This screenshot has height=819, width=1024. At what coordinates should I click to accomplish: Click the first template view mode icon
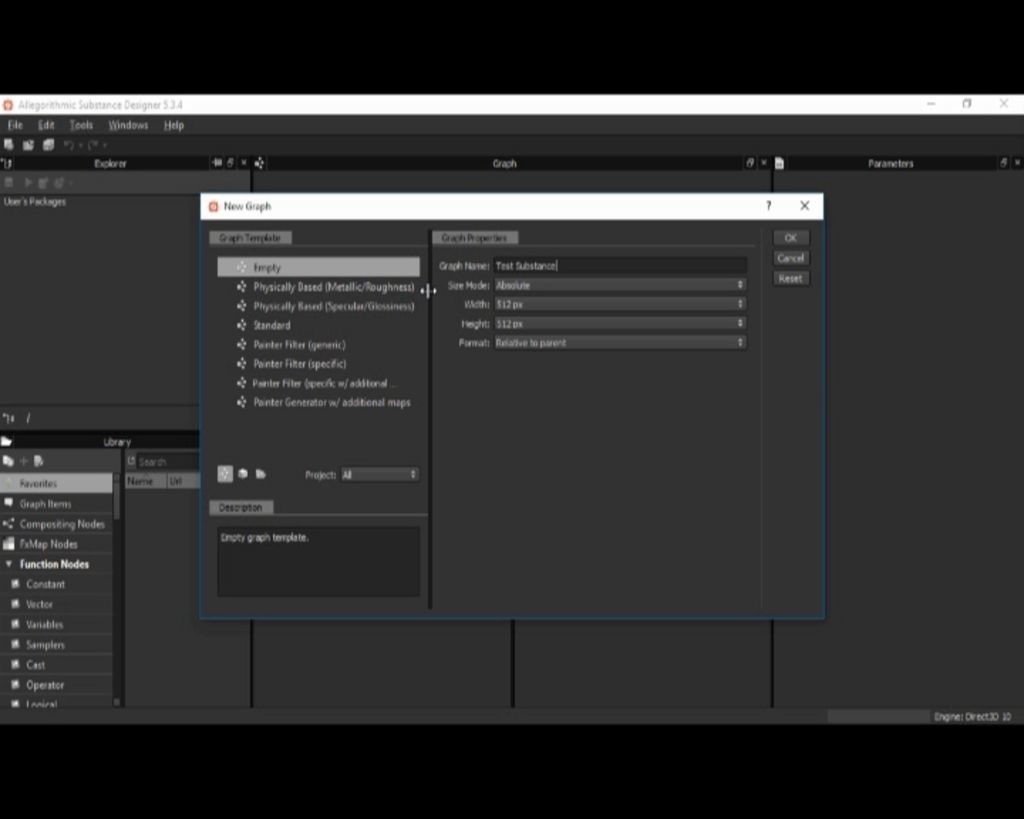225,474
